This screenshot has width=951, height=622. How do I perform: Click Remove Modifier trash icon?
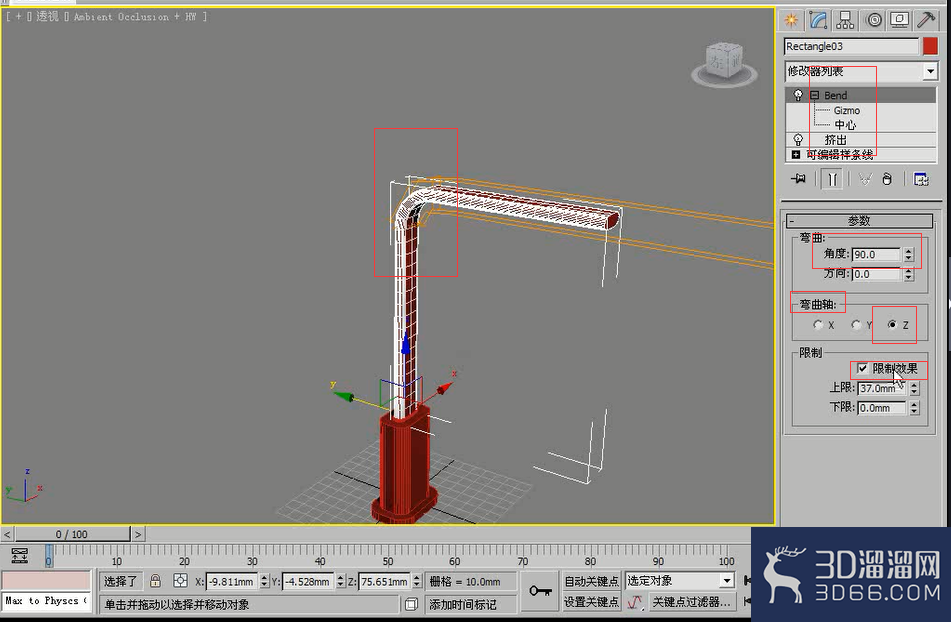(887, 179)
